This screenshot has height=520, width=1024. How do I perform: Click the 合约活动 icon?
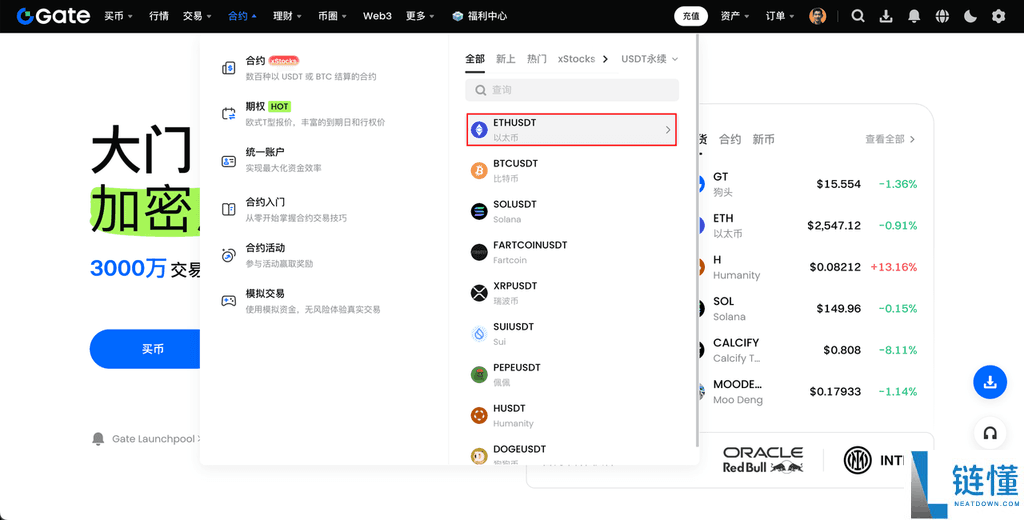point(229,255)
